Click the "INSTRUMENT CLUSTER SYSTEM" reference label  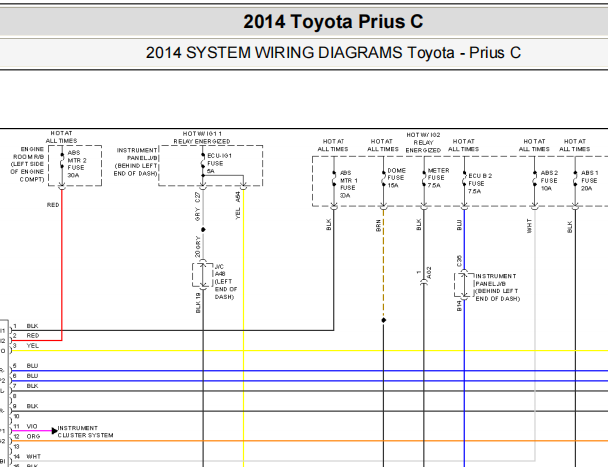click(85, 432)
